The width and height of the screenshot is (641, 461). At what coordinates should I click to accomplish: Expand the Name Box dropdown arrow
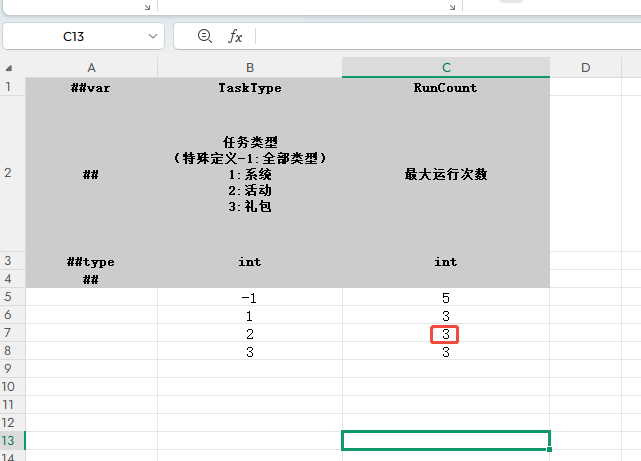[x=153, y=36]
